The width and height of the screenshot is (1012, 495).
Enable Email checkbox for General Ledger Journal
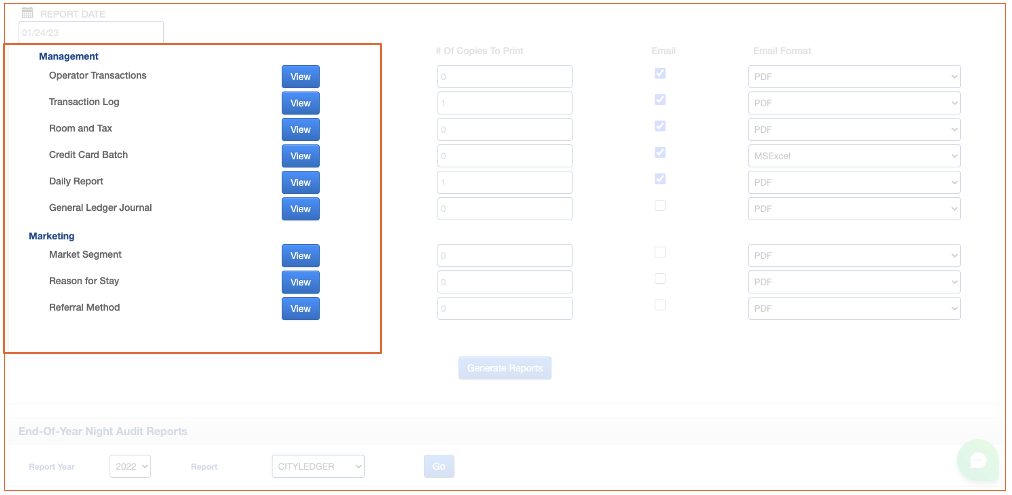click(x=660, y=205)
